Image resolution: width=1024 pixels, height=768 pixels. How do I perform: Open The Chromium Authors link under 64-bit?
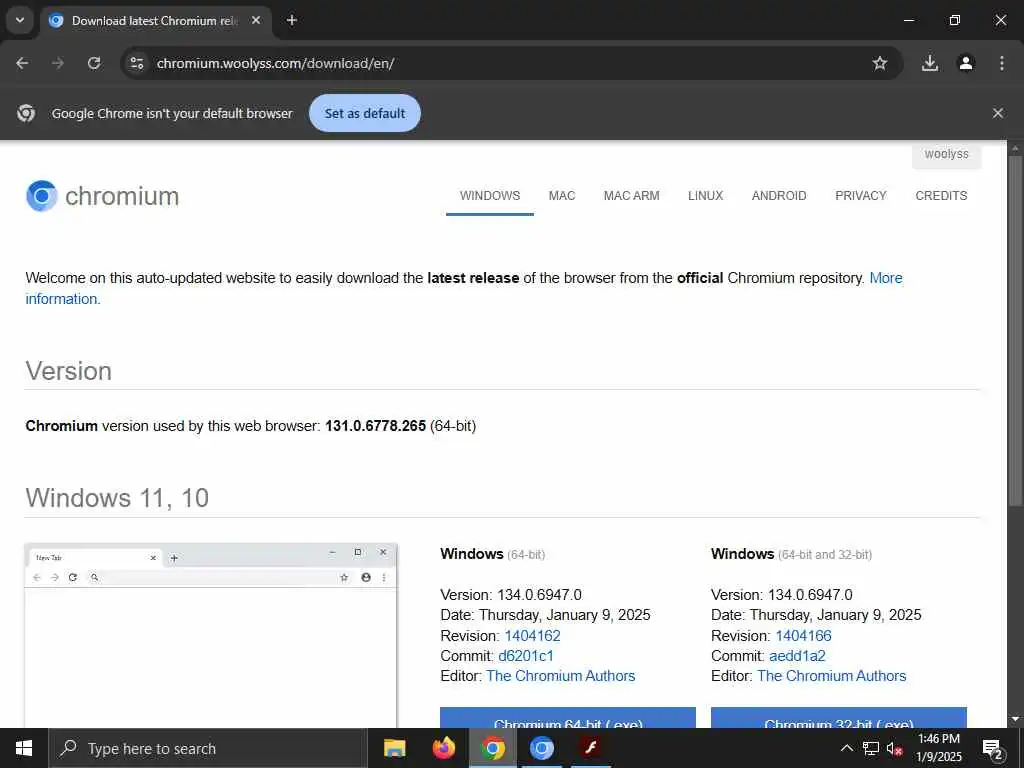560,676
